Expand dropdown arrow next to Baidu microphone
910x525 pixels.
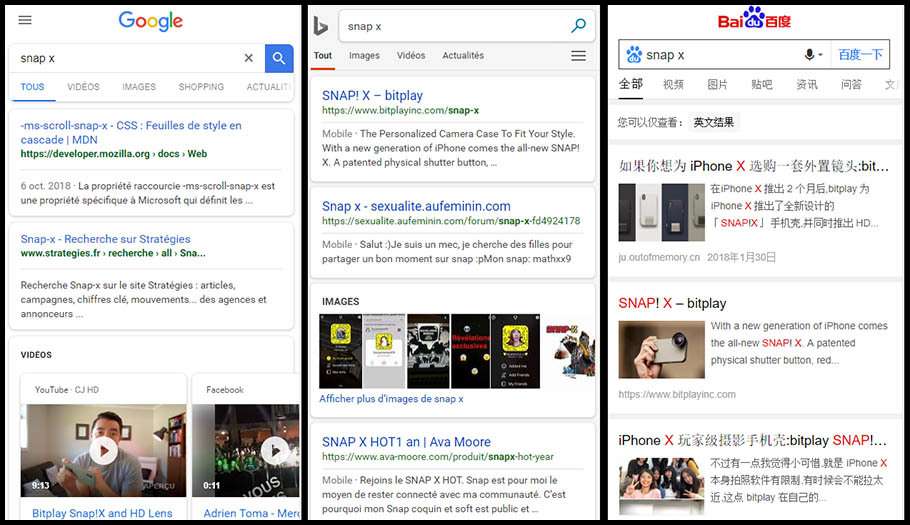[x=821, y=55]
